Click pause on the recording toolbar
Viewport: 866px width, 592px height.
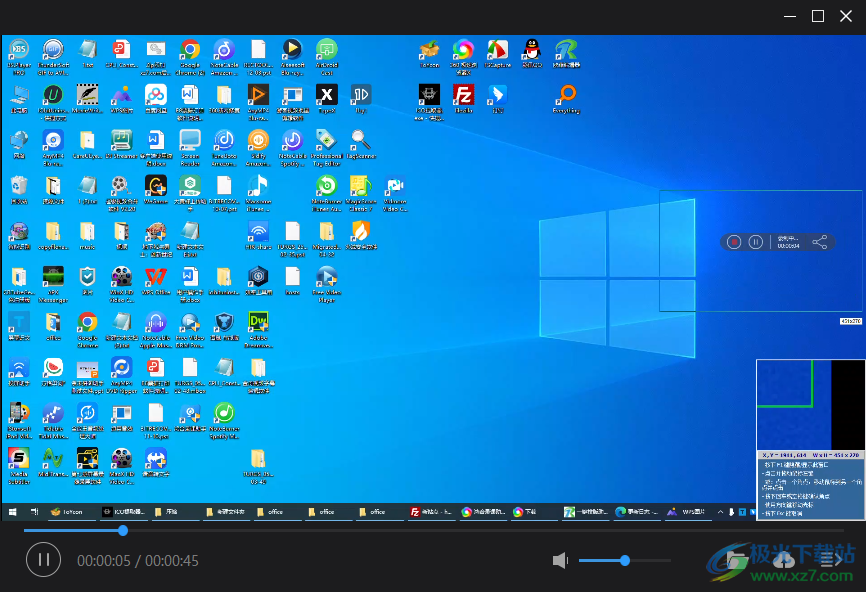pyautogui.click(x=756, y=242)
